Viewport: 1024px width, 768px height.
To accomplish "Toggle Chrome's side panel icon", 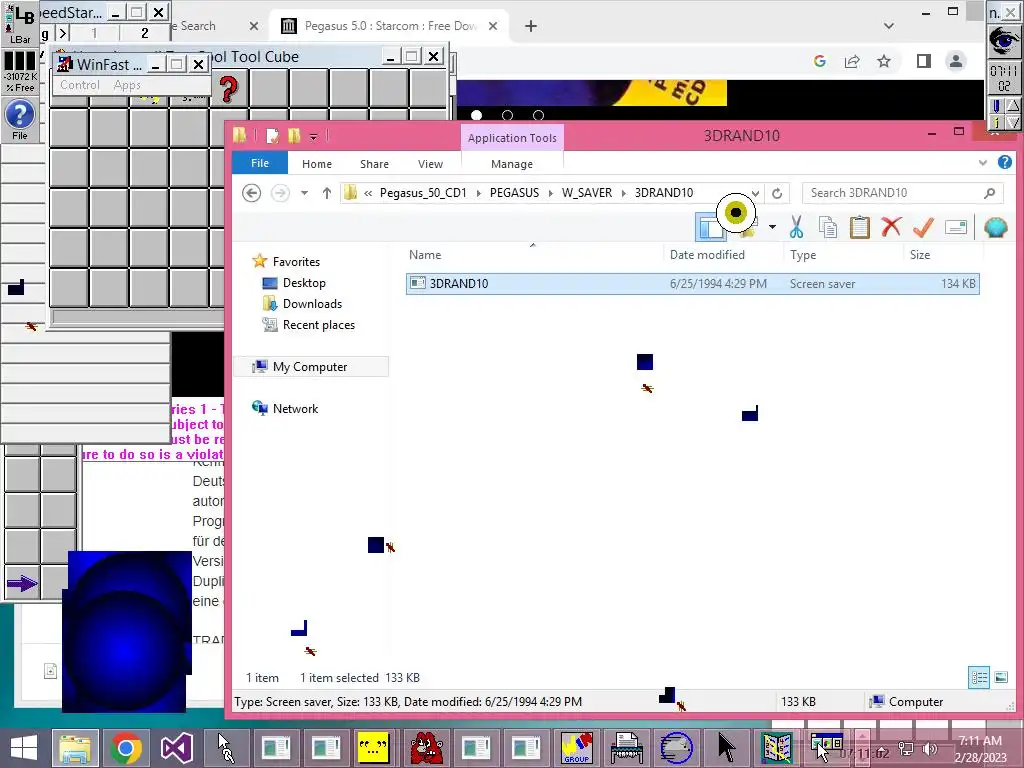I will click(923, 61).
